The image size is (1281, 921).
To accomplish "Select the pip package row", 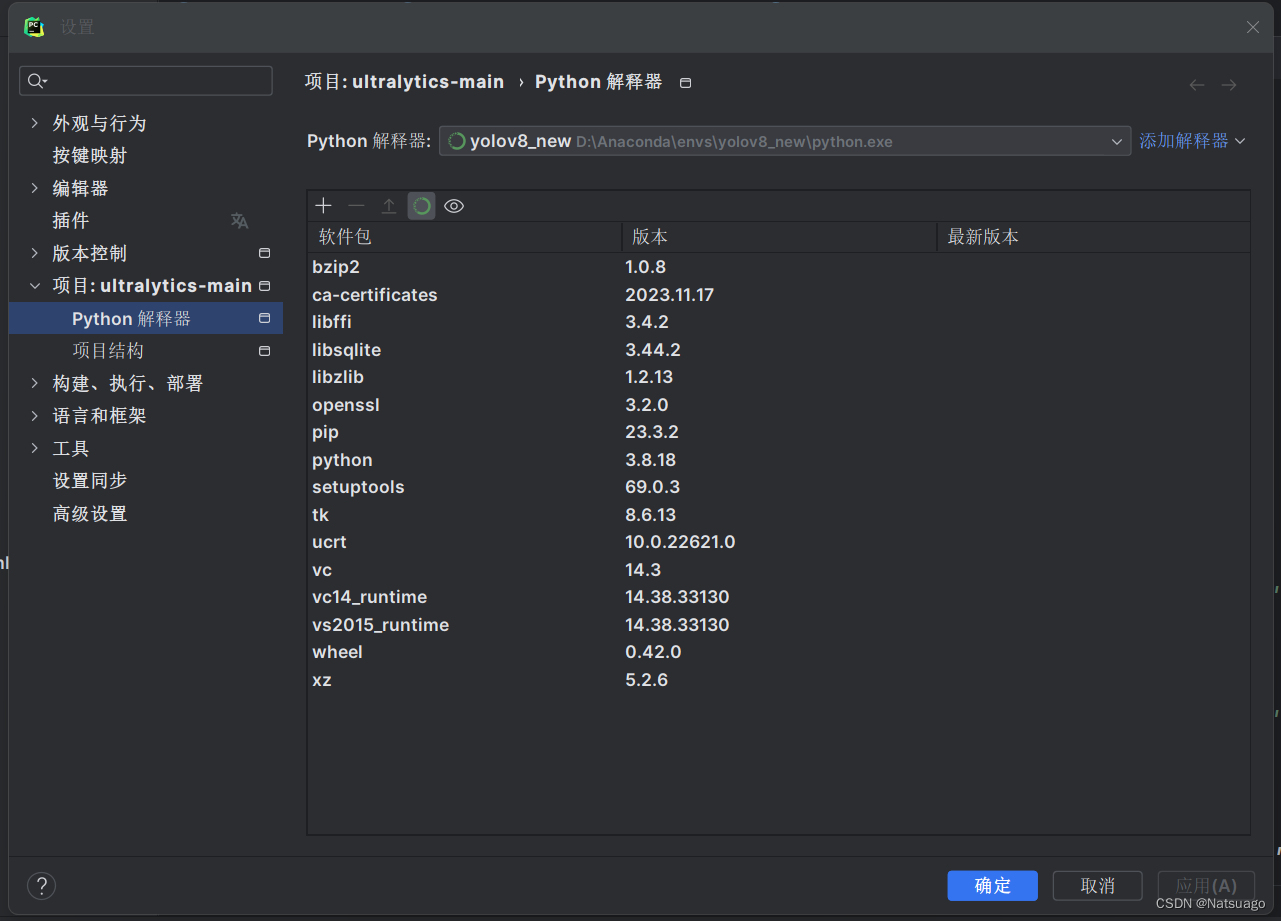I will click(x=779, y=432).
